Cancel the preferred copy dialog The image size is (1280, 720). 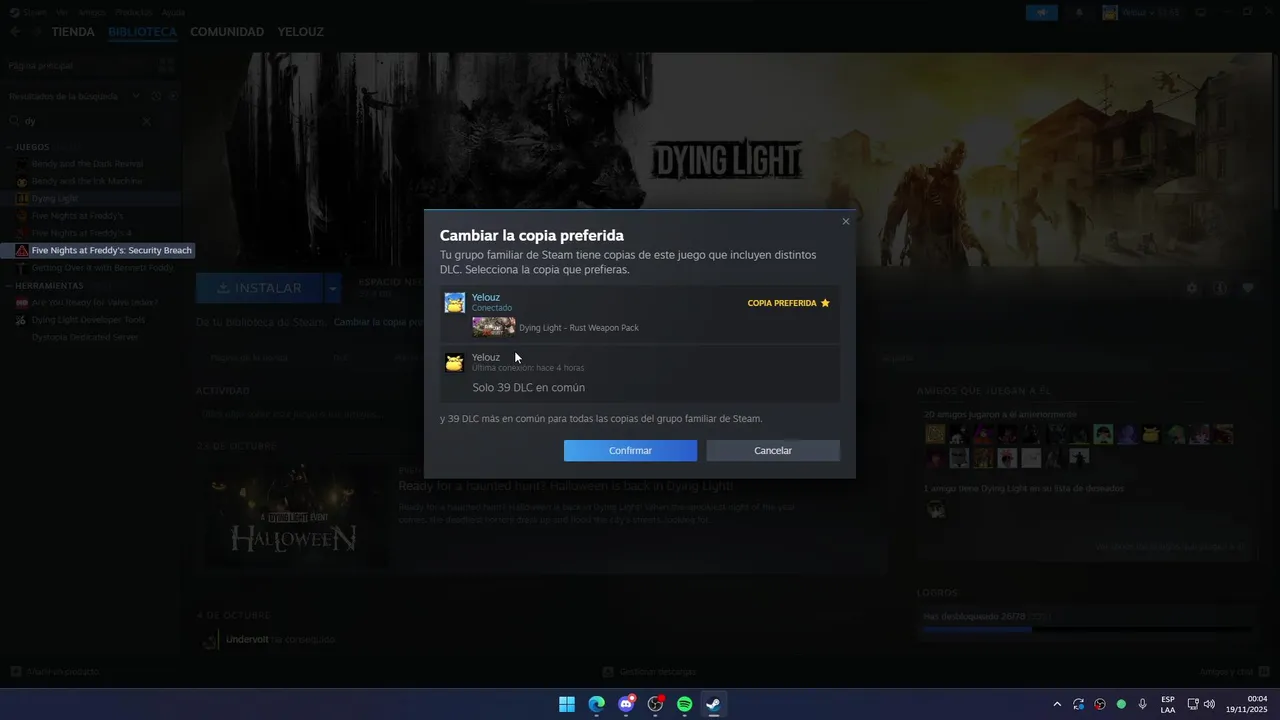coord(773,451)
